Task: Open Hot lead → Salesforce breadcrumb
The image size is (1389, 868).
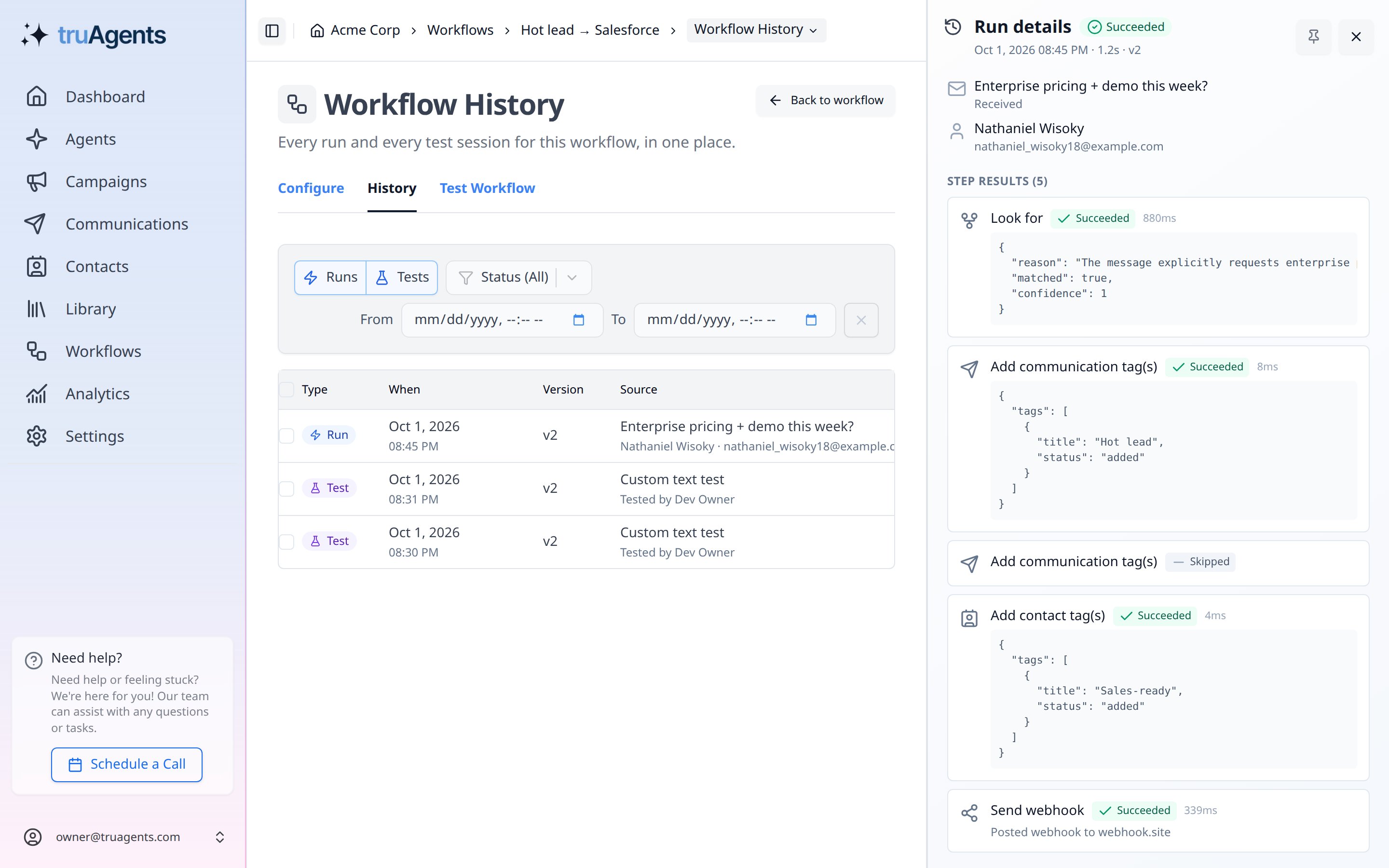Action: point(589,30)
